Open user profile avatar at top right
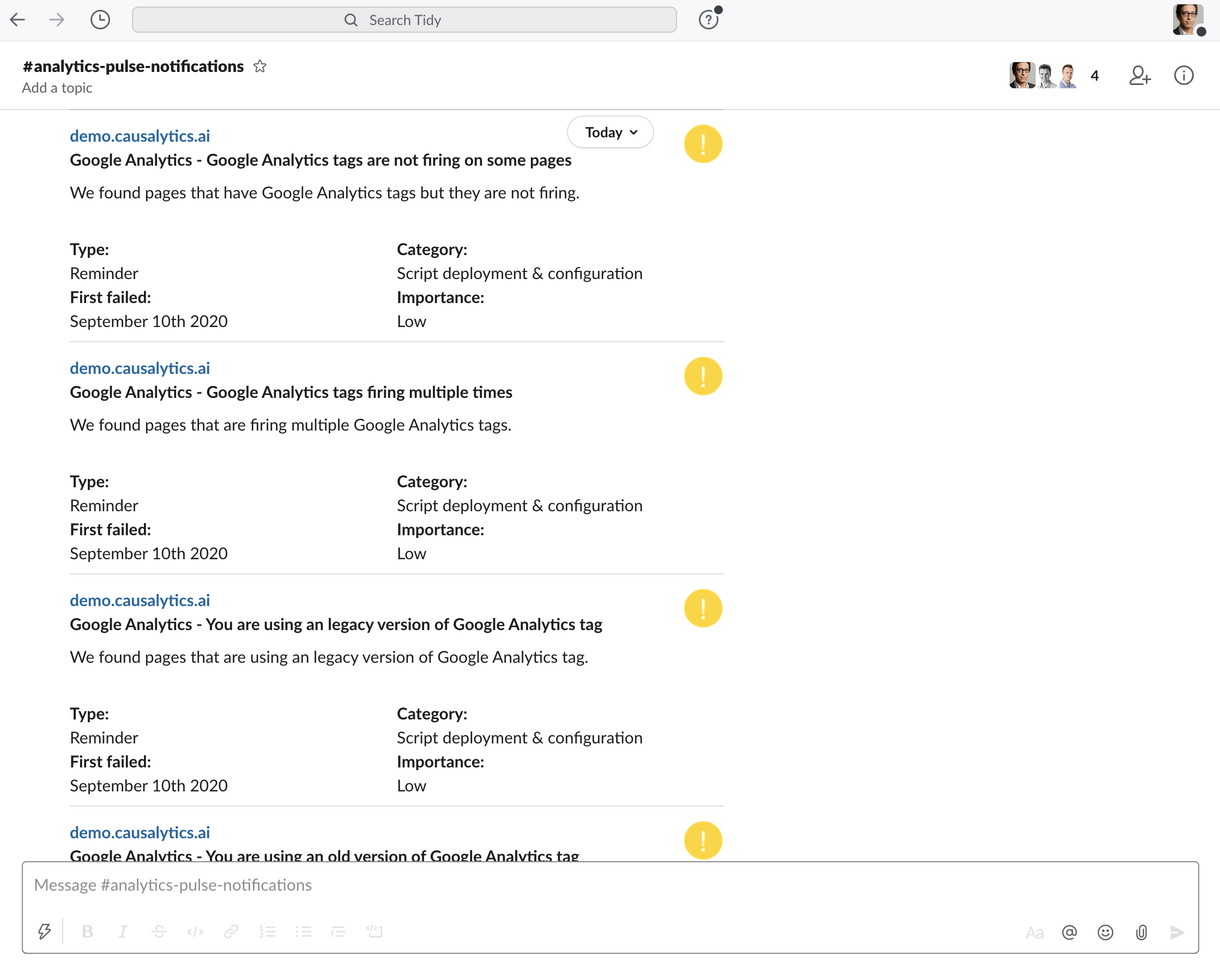1220x980 pixels. (1187, 20)
